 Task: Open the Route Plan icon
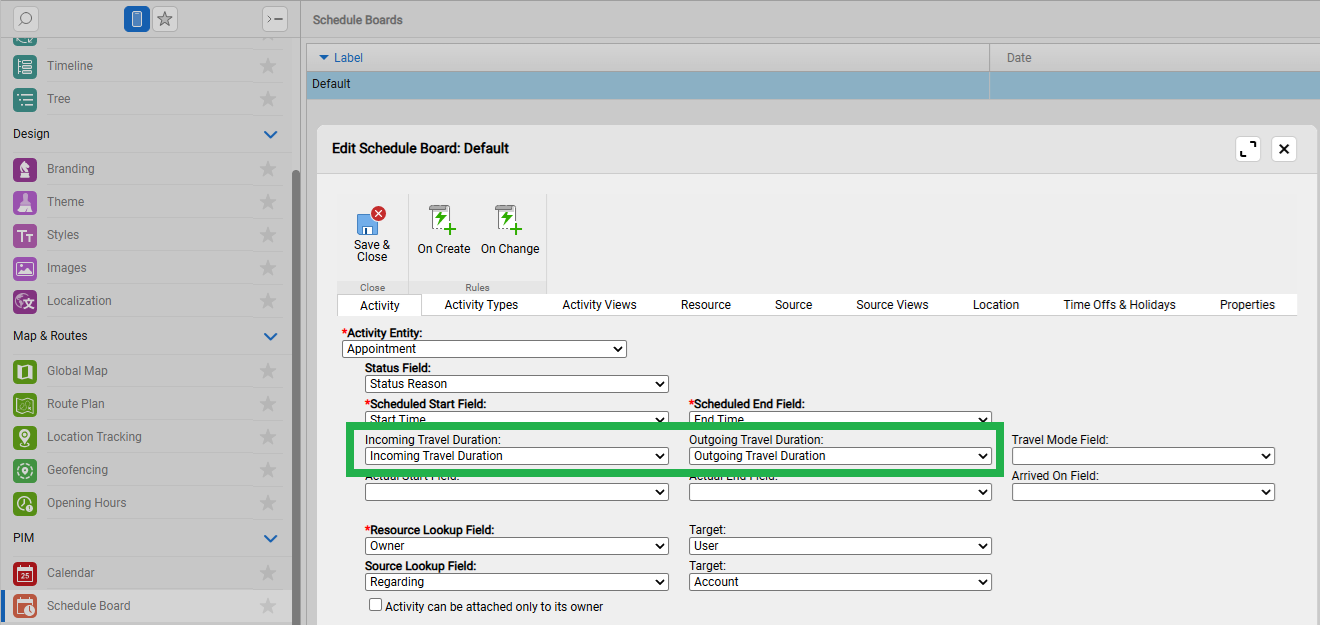(x=25, y=404)
